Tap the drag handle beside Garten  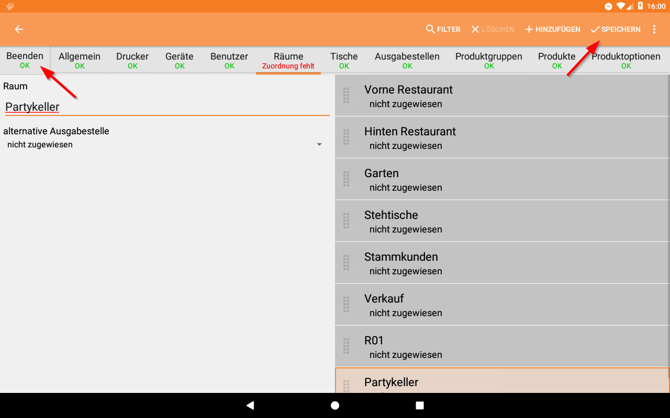pyautogui.click(x=347, y=180)
